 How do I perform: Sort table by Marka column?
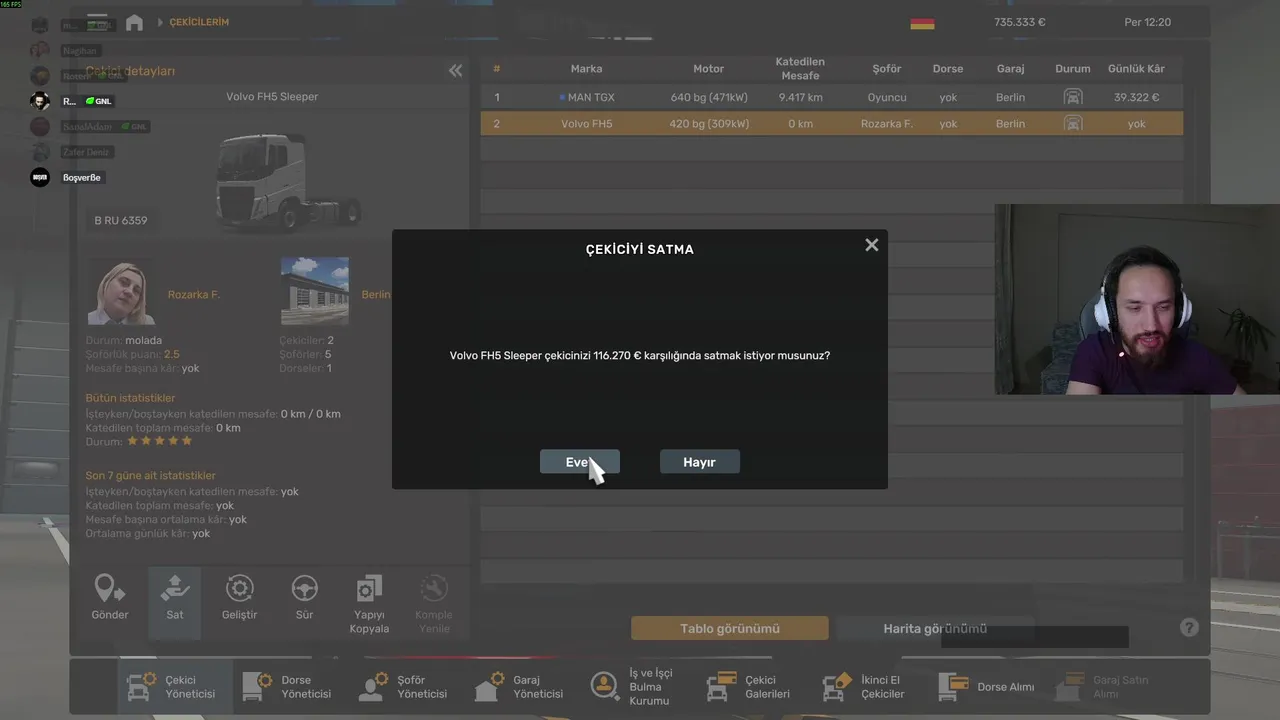pyautogui.click(x=586, y=69)
